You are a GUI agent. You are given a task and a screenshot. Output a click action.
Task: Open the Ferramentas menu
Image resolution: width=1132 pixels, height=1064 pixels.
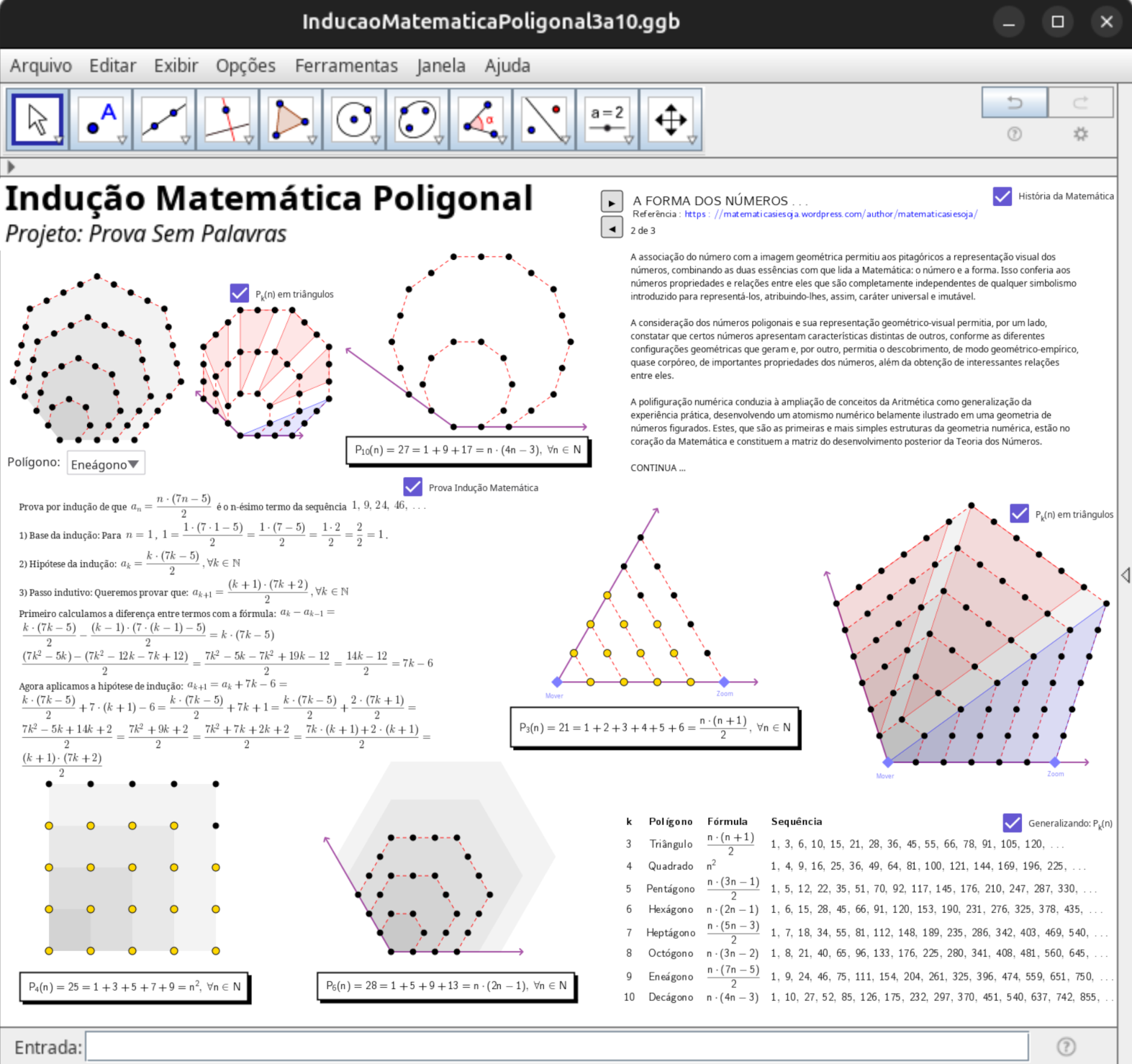click(346, 66)
